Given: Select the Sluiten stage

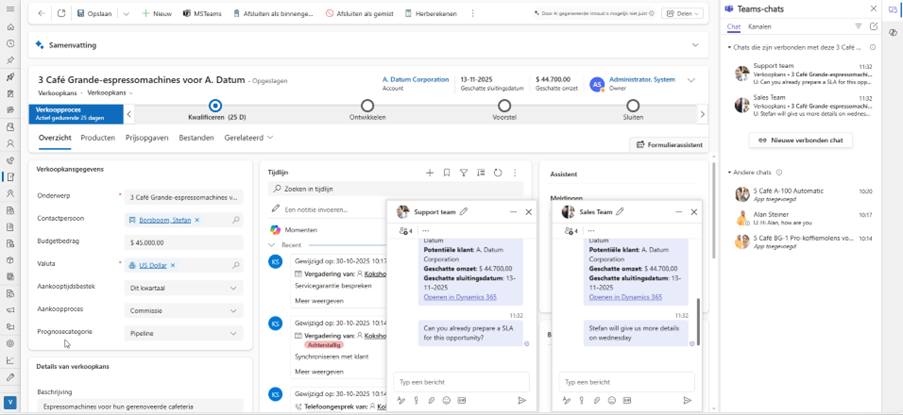Looking at the screenshot, I should point(633,106).
